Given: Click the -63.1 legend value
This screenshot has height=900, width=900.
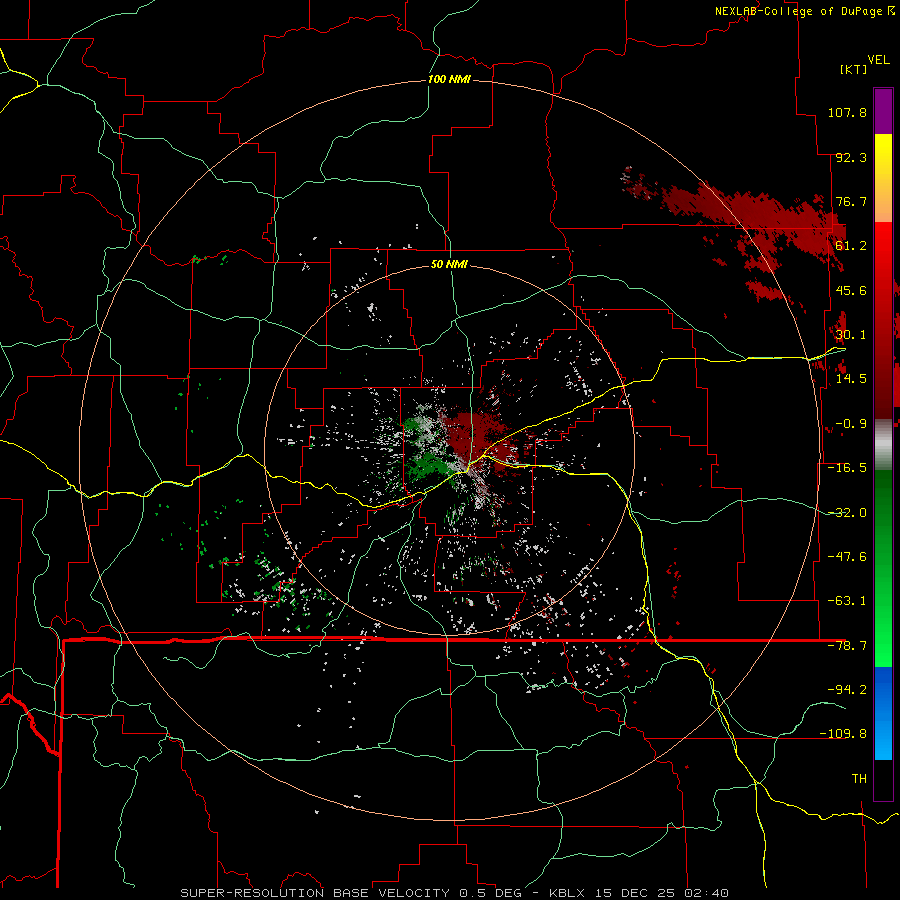Looking at the screenshot, I should pyautogui.click(x=847, y=601).
